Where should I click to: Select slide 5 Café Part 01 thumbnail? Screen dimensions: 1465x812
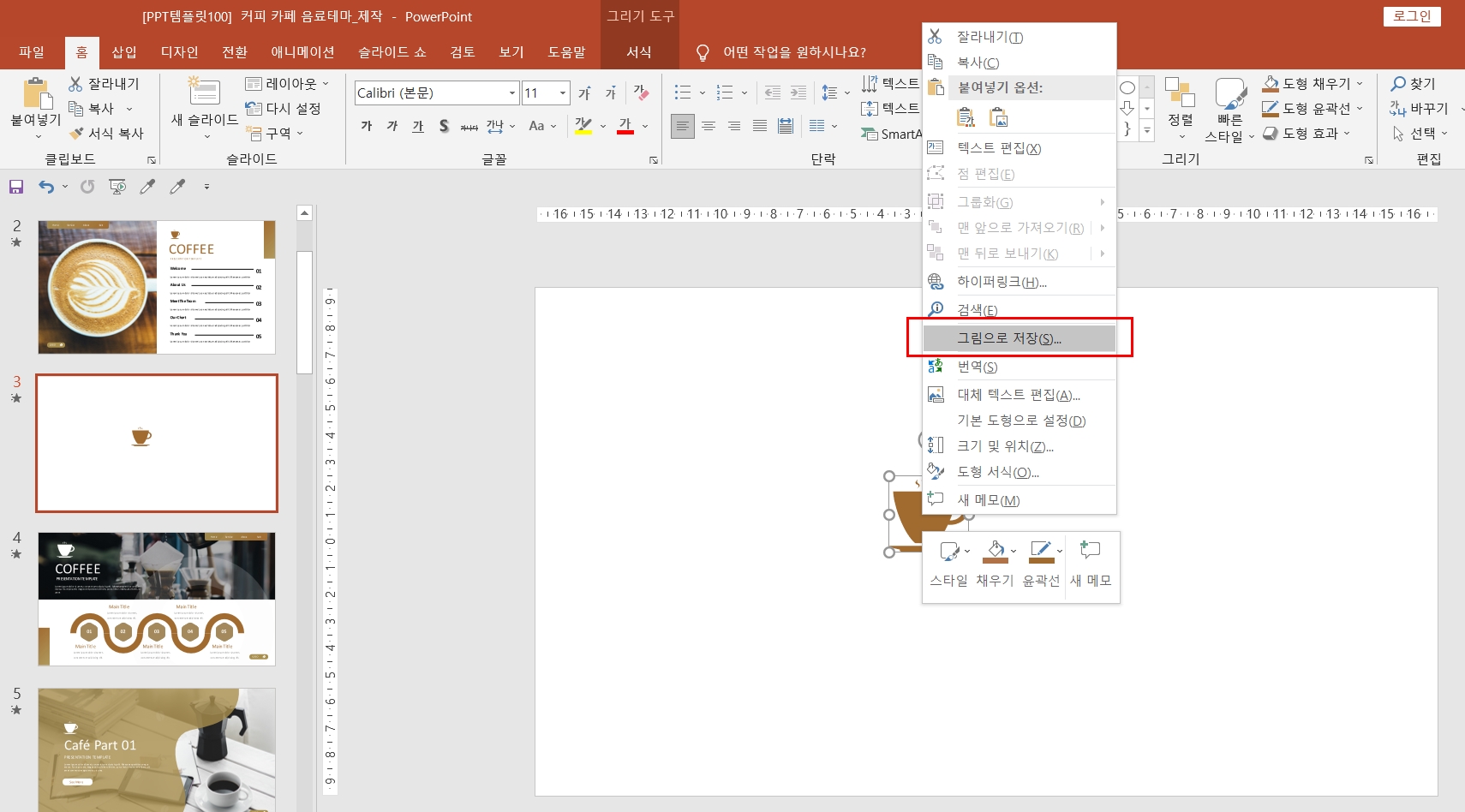point(157,749)
